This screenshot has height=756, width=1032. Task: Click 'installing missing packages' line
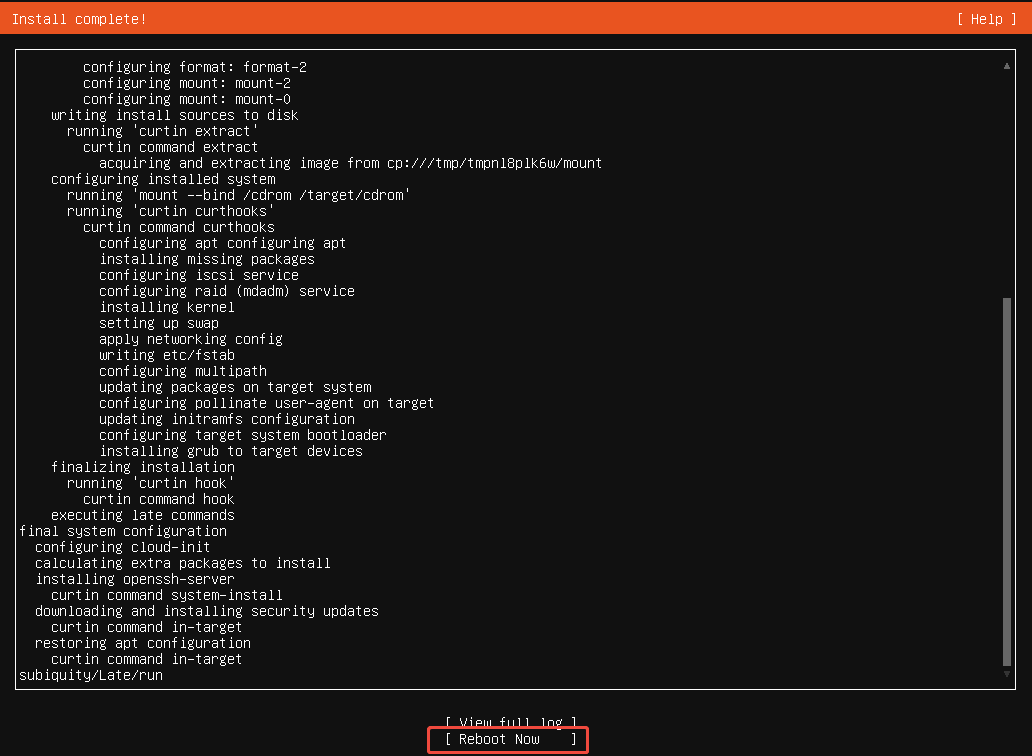coord(207,259)
